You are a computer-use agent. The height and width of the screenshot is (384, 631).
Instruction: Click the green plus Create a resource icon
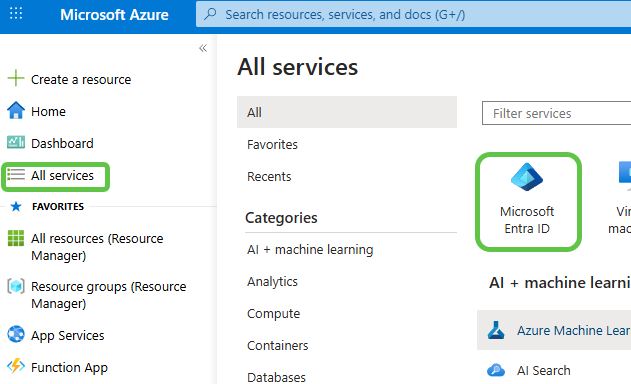(x=16, y=78)
